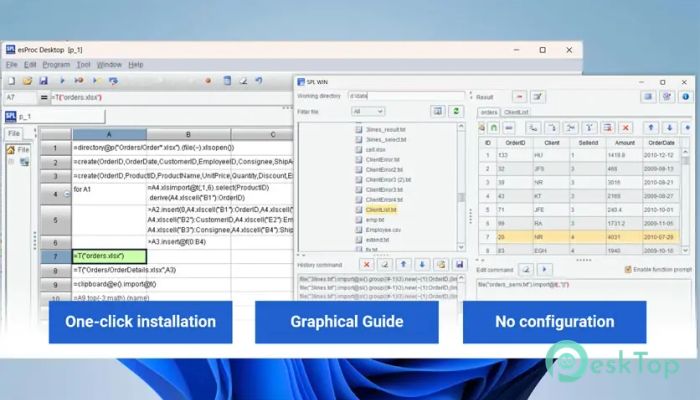The image size is (700, 400).
Task: Click the browse icon next to Filter file
Action: 438,111
